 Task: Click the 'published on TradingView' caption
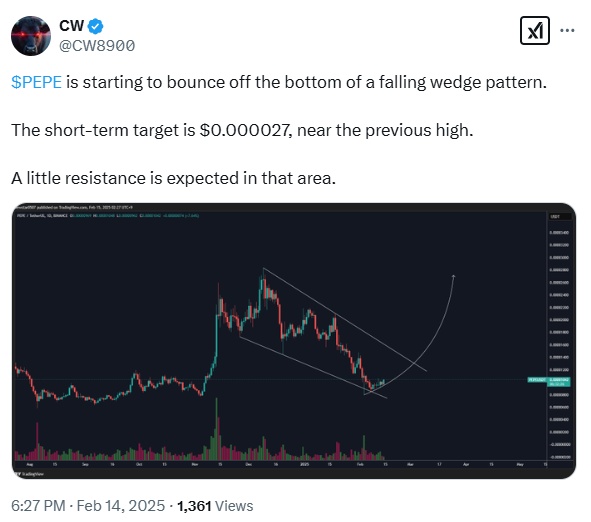[73, 207]
